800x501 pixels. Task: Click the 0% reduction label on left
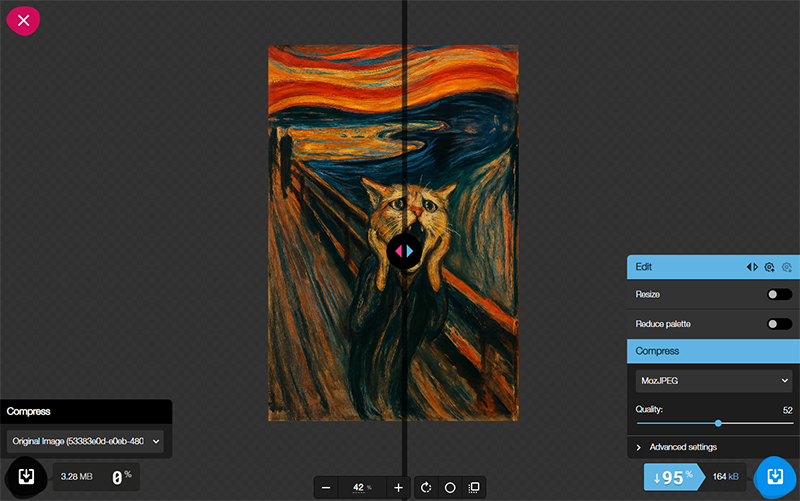click(x=121, y=477)
